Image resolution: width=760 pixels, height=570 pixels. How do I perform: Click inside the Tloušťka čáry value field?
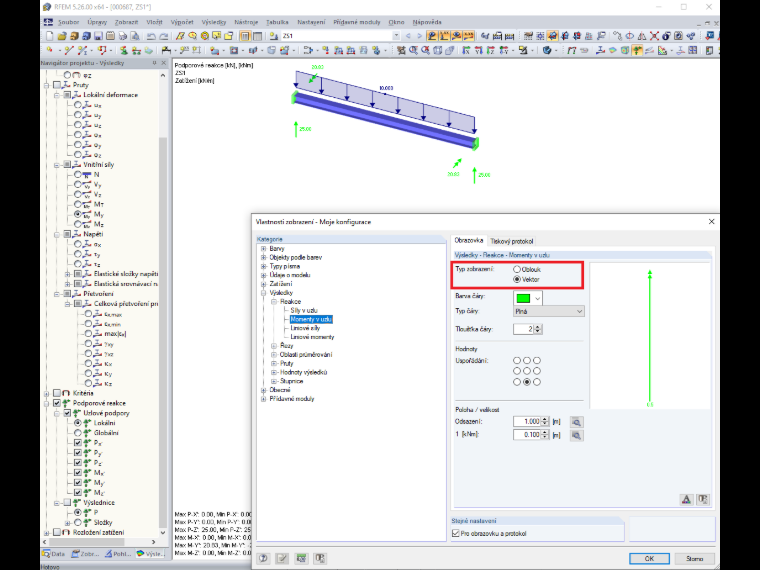(523, 329)
